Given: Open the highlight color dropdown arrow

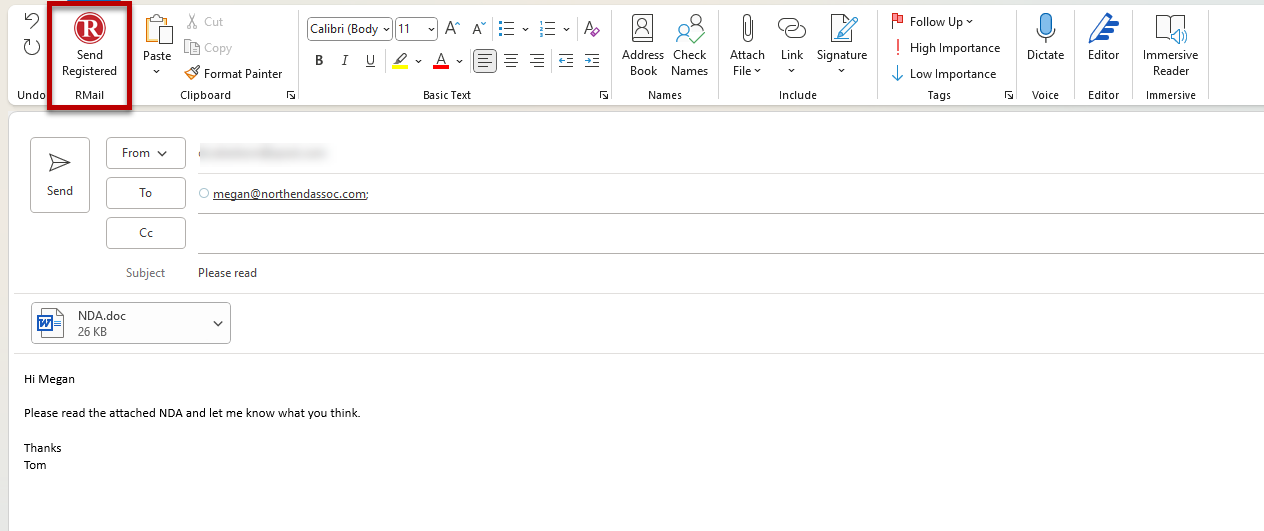Looking at the screenshot, I should pyautogui.click(x=418, y=61).
